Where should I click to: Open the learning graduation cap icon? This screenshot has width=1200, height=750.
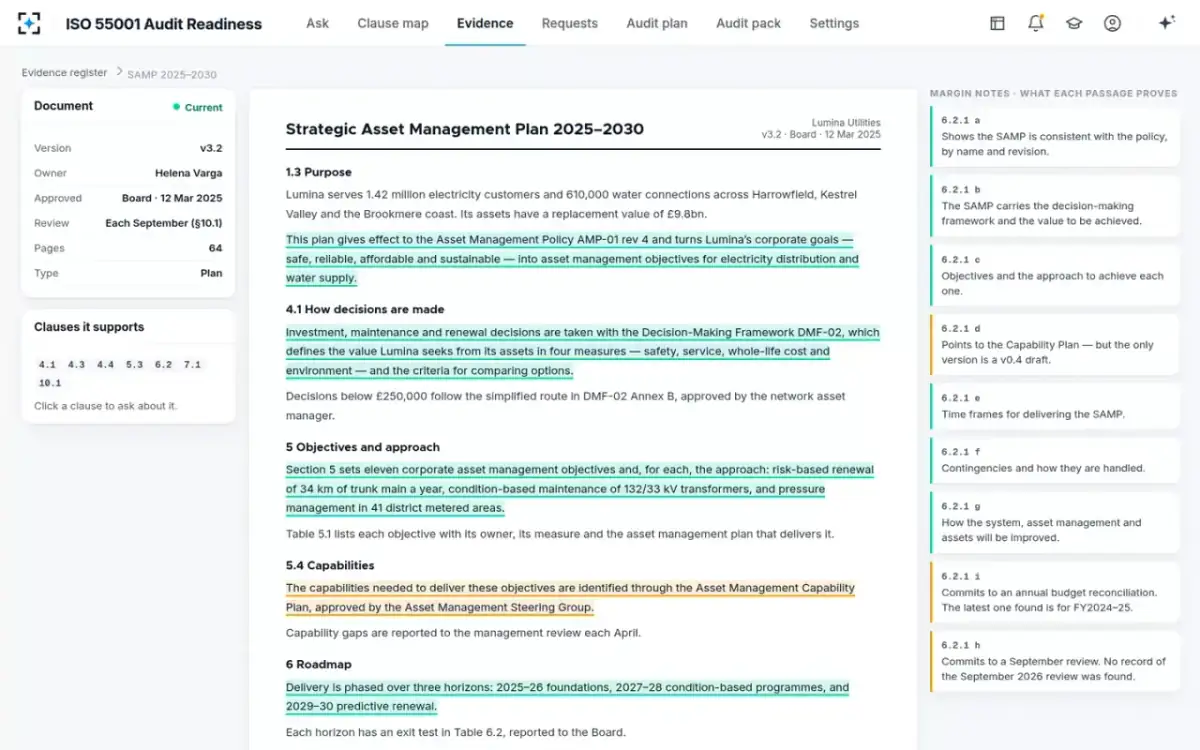click(x=1074, y=23)
